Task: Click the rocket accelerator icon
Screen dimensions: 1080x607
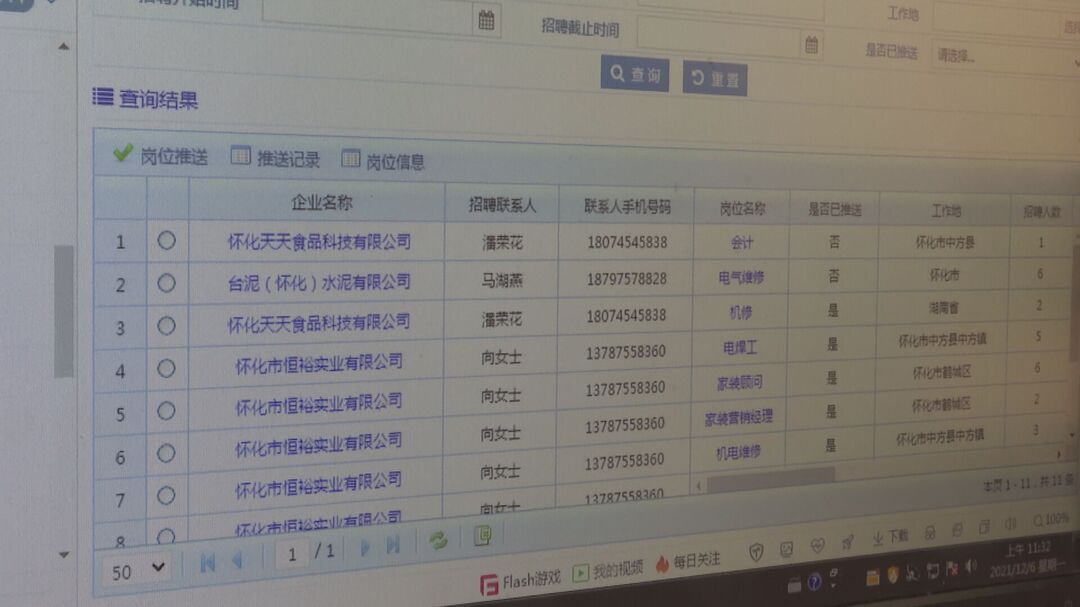Action: (848, 542)
